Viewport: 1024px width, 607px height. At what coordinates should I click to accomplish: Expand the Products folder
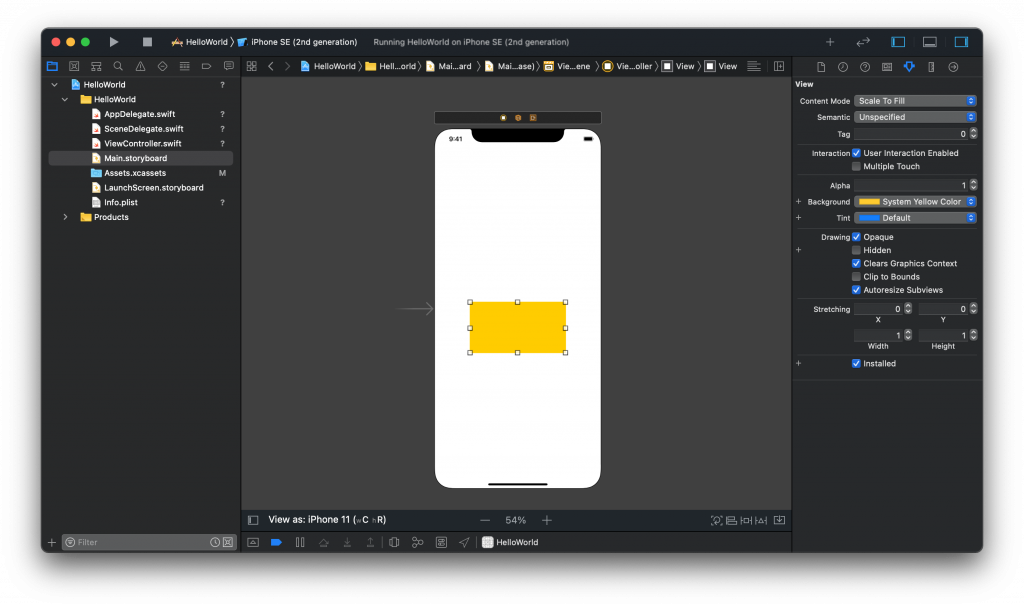(x=66, y=217)
